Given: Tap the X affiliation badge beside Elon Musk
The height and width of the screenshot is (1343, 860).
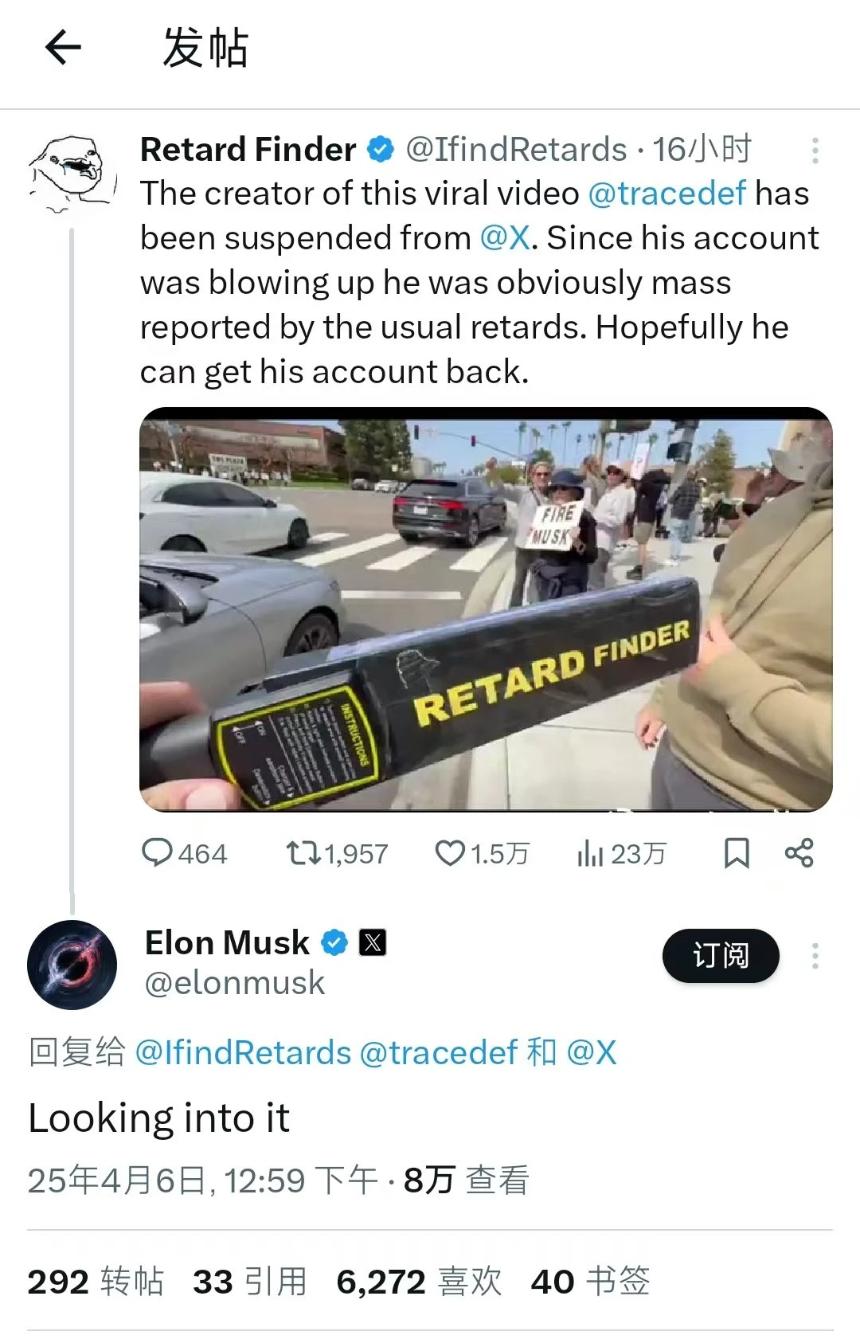Looking at the screenshot, I should pos(372,943).
